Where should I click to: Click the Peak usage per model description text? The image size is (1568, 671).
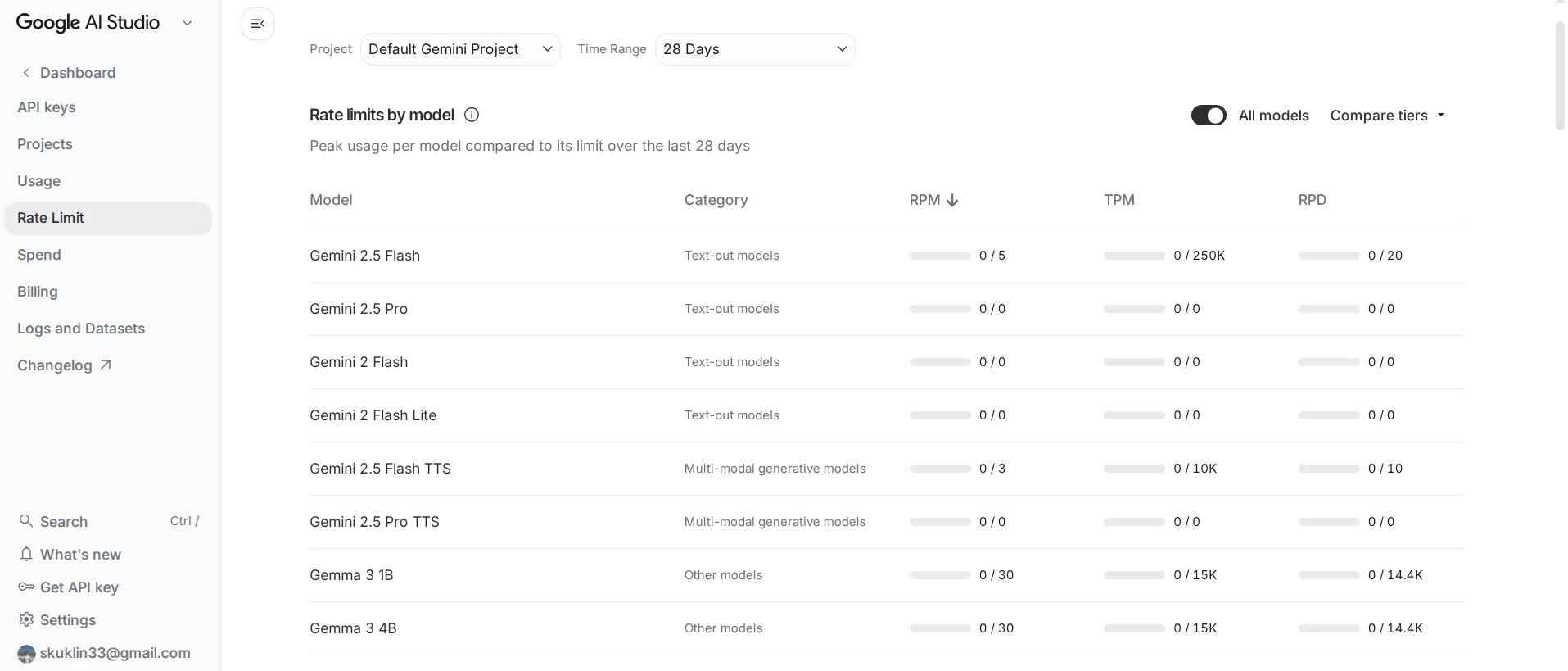(x=530, y=146)
